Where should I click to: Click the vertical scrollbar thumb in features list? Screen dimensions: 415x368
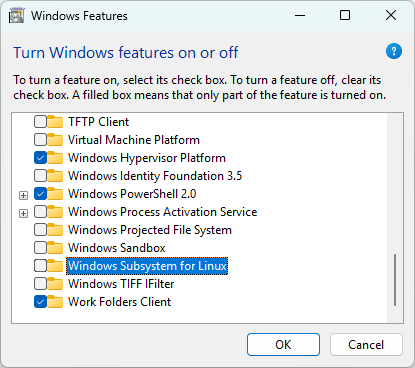click(x=395, y=280)
